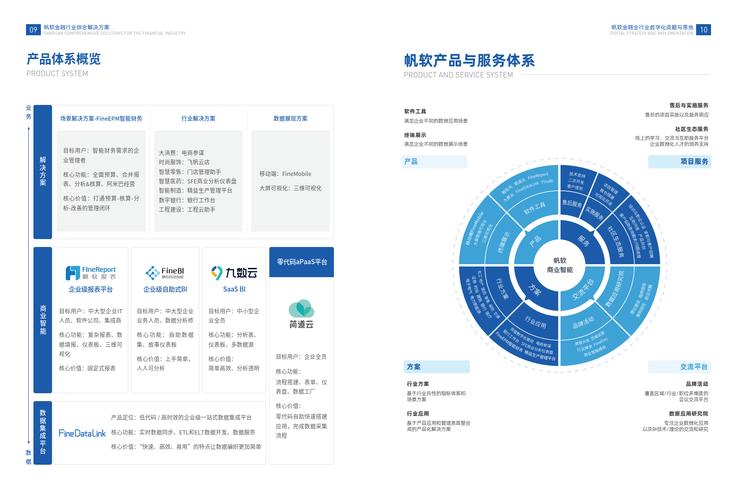Click the 售后服务 segment of the wheel
Screen dimensions: 737x500
[x=572, y=203]
